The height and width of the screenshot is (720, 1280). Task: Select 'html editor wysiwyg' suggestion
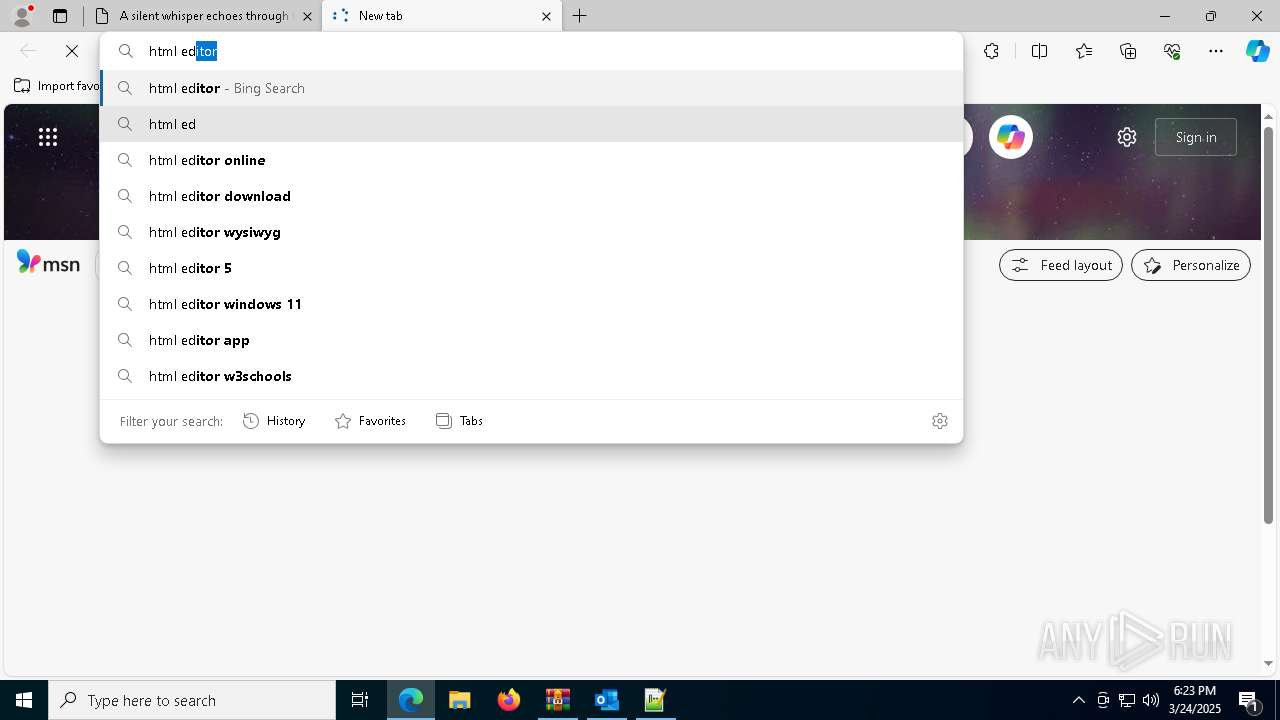531,232
